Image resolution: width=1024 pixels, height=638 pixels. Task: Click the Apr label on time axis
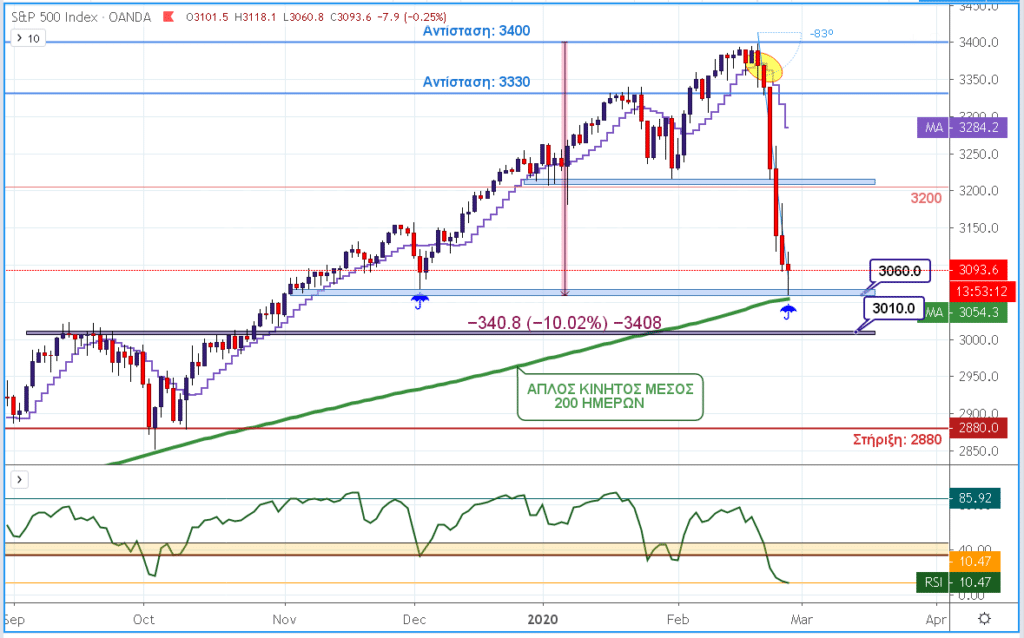pyautogui.click(x=936, y=619)
